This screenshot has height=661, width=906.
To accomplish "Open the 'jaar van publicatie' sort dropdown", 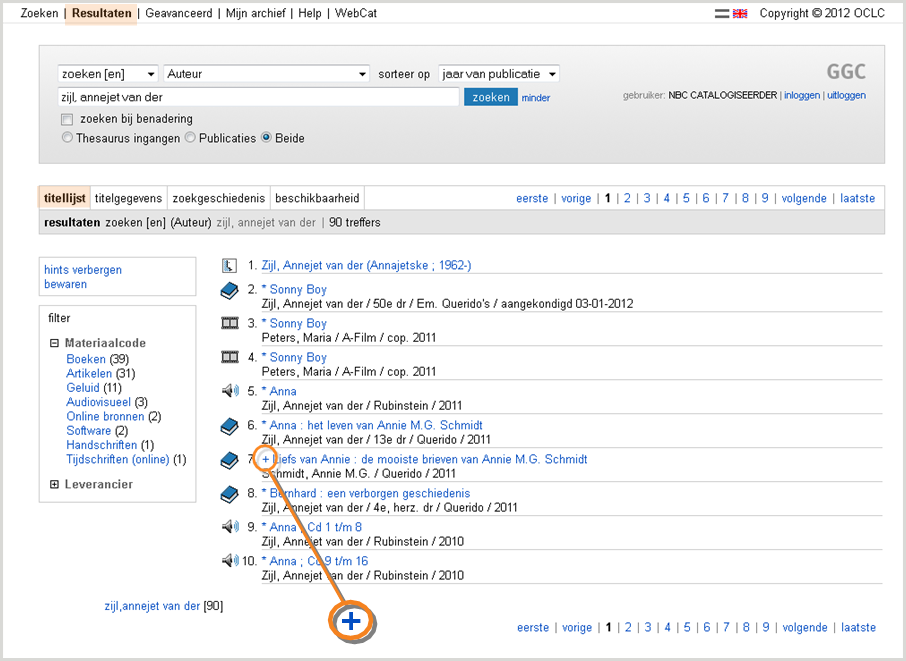I will (x=498, y=74).
